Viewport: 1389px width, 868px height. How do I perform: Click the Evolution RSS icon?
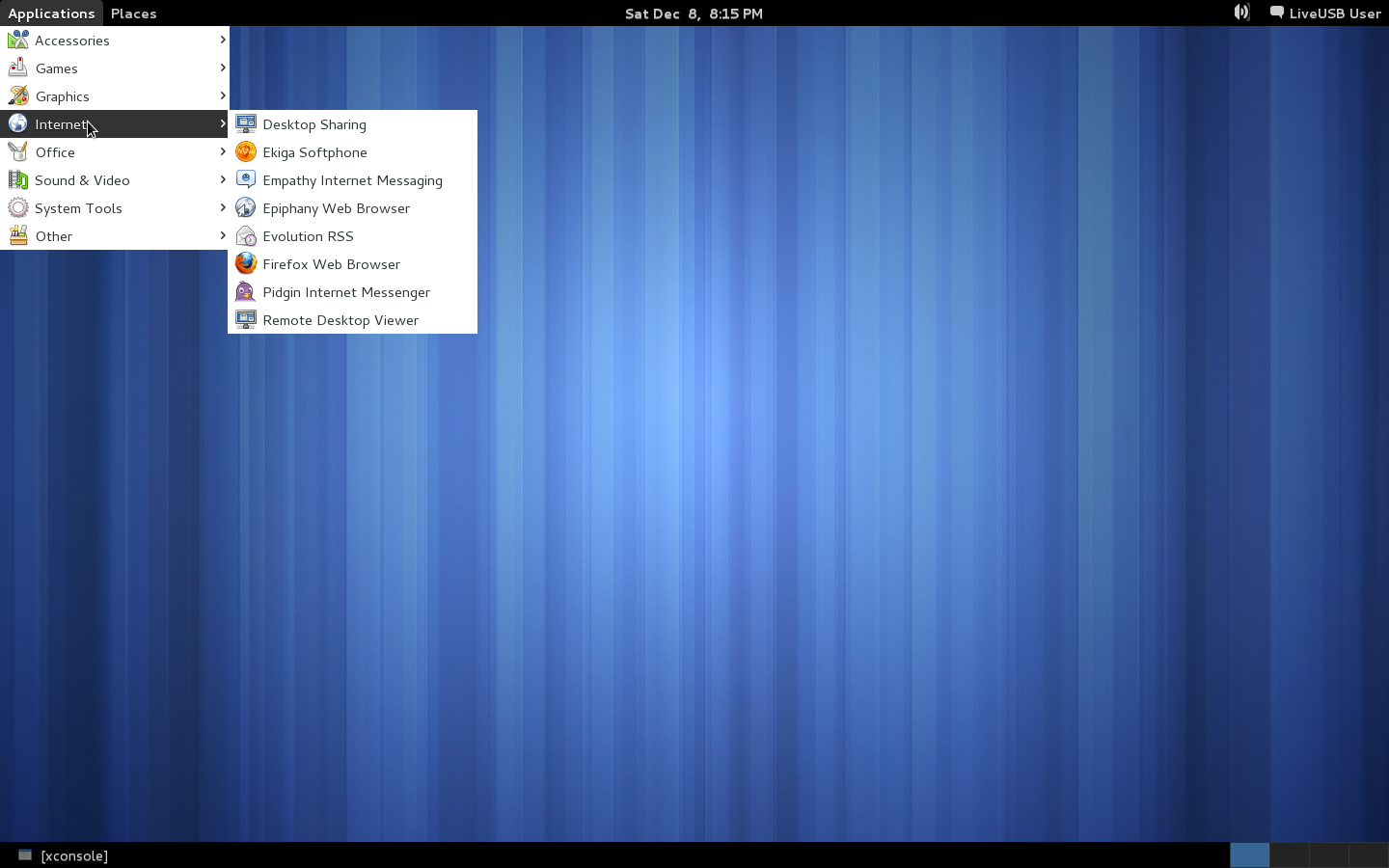pyautogui.click(x=246, y=235)
